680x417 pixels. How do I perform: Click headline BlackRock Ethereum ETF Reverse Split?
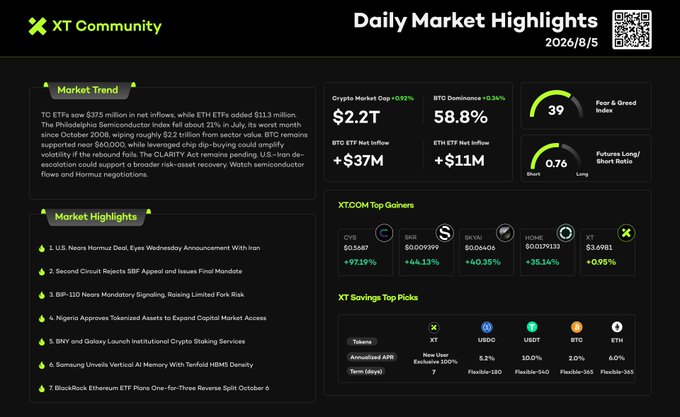tap(159, 388)
